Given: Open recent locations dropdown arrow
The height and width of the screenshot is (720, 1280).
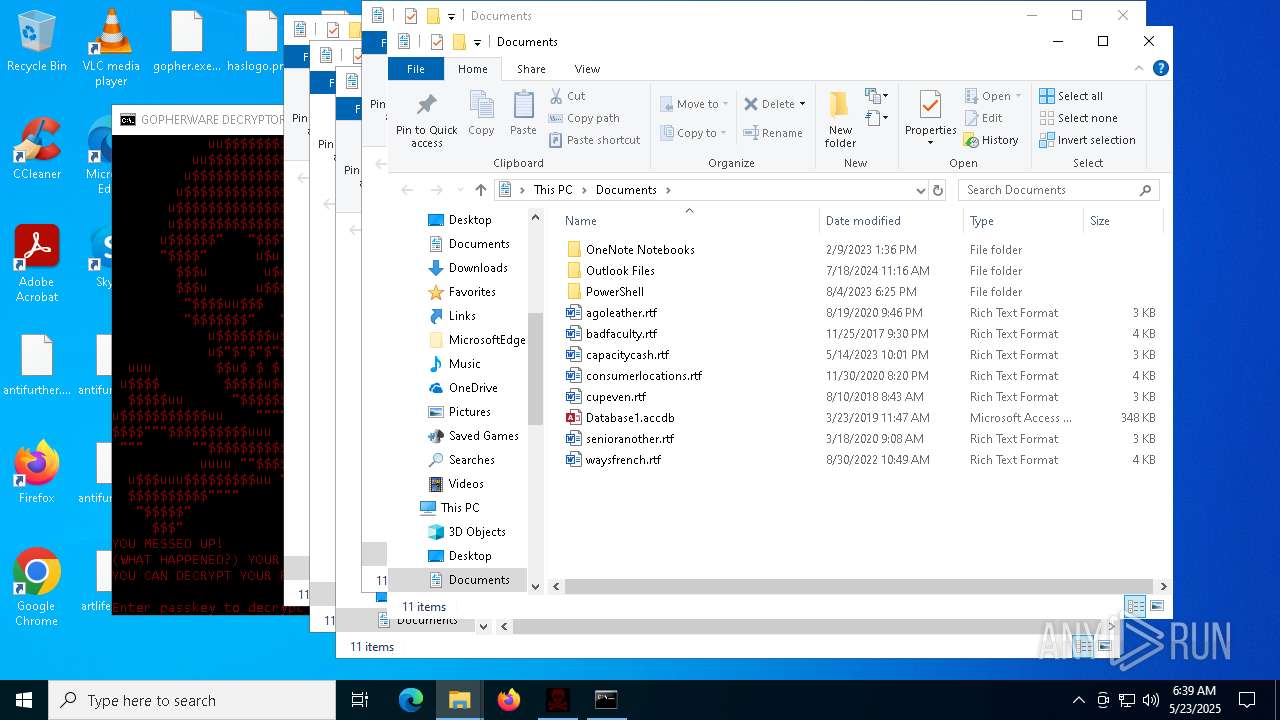Looking at the screenshot, I should [x=458, y=190].
